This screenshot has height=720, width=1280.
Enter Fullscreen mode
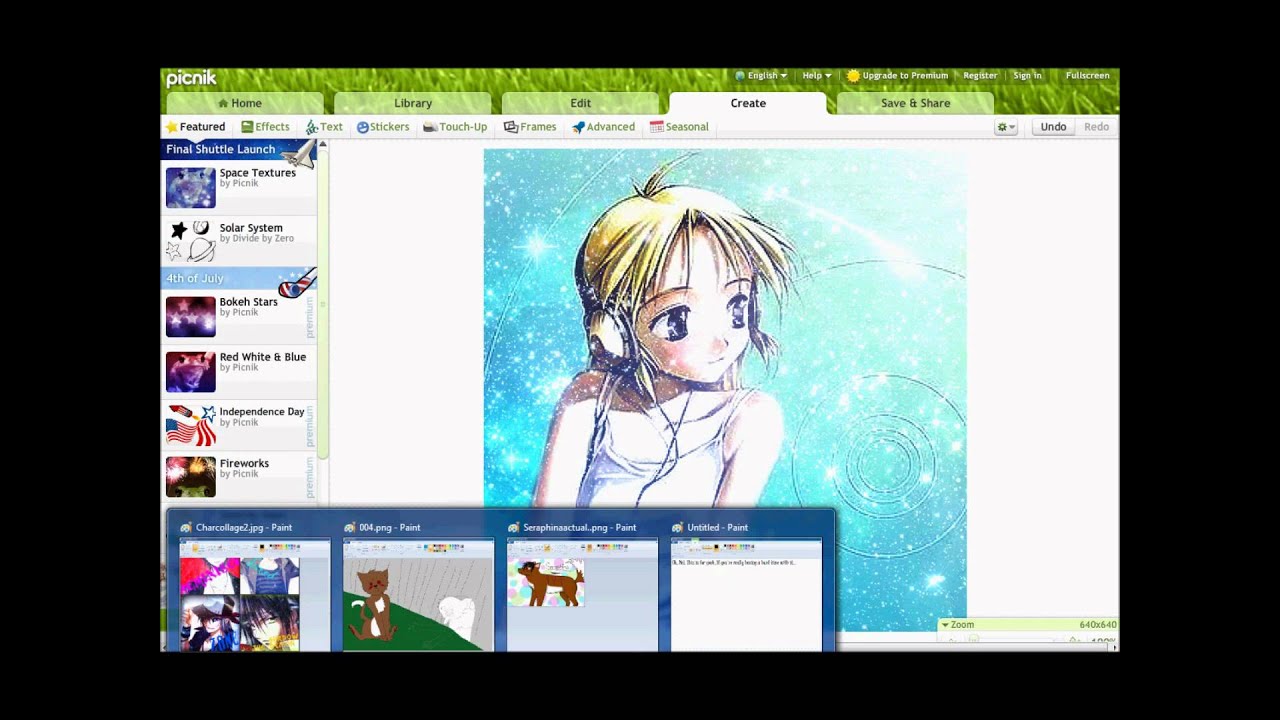(x=1087, y=76)
